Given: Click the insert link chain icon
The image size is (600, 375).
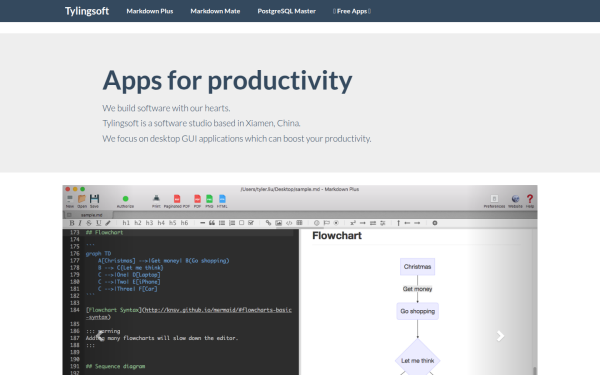Looking at the screenshot, I should [x=268, y=223].
